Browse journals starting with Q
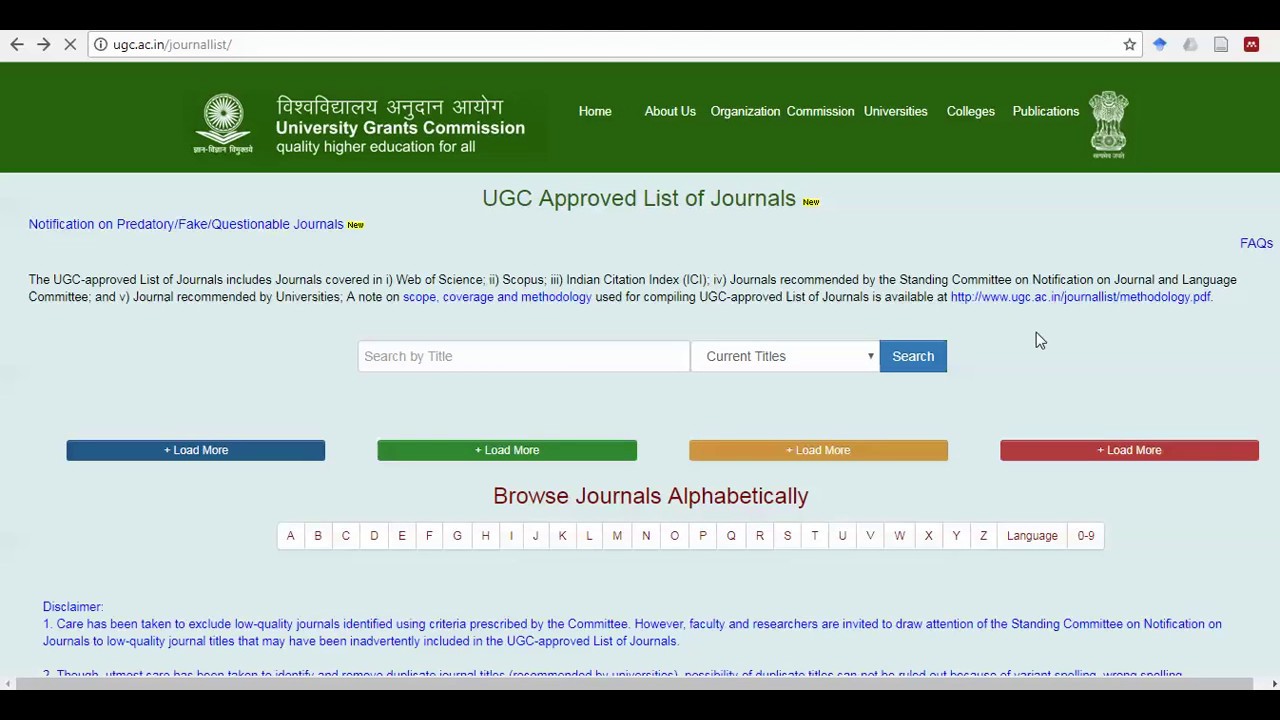This screenshot has width=1280, height=720. [731, 536]
